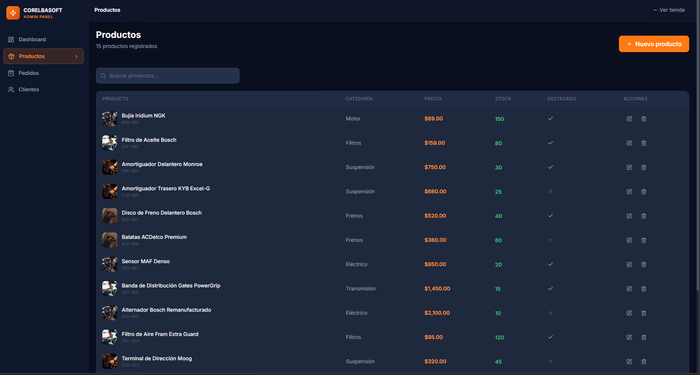Toggle destacado check for Amortiguador Delantero Monroe
The image size is (700, 375).
pyautogui.click(x=550, y=167)
